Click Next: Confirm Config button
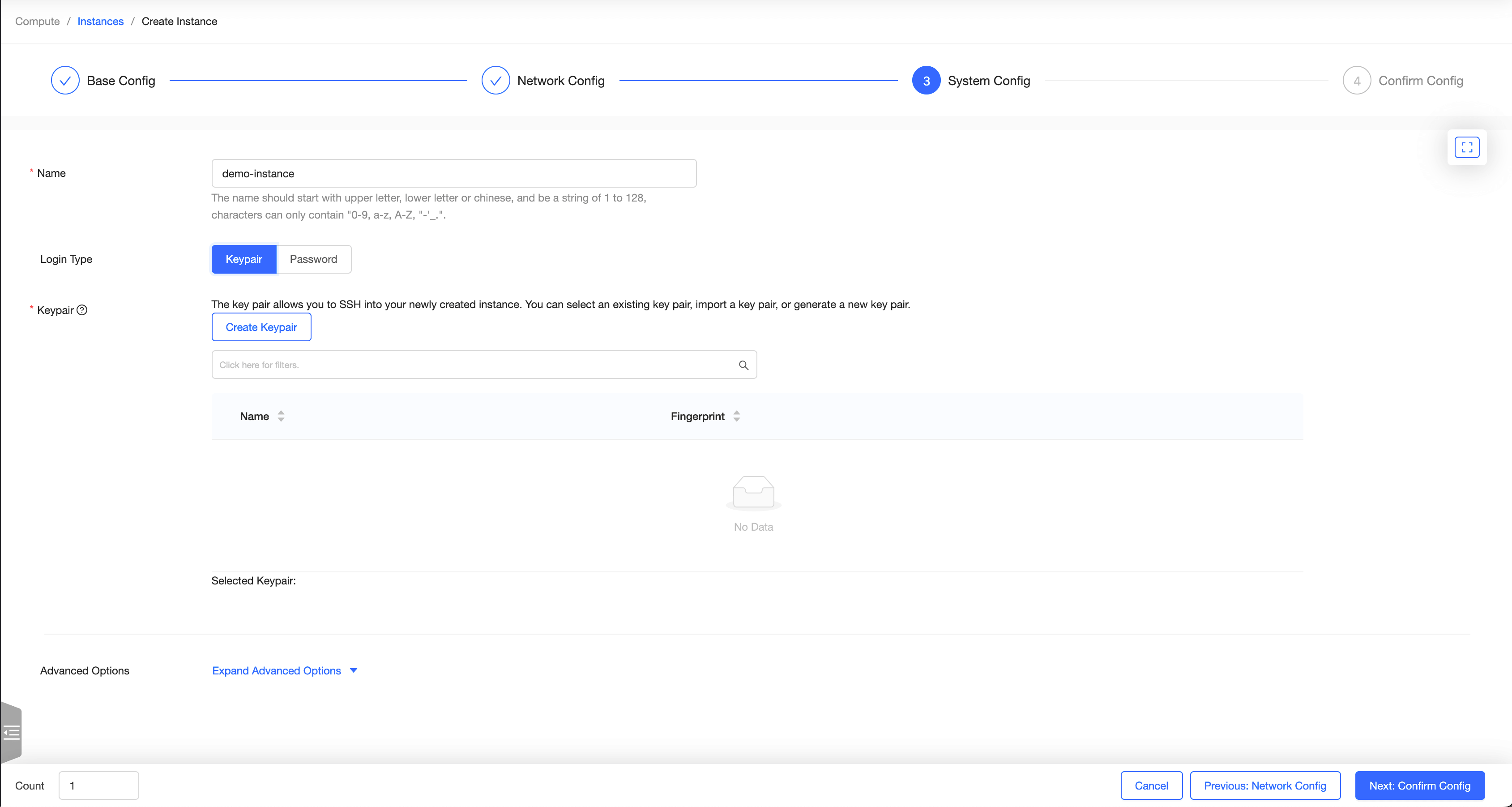1512x807 pixels. (x=1419, y=786)
